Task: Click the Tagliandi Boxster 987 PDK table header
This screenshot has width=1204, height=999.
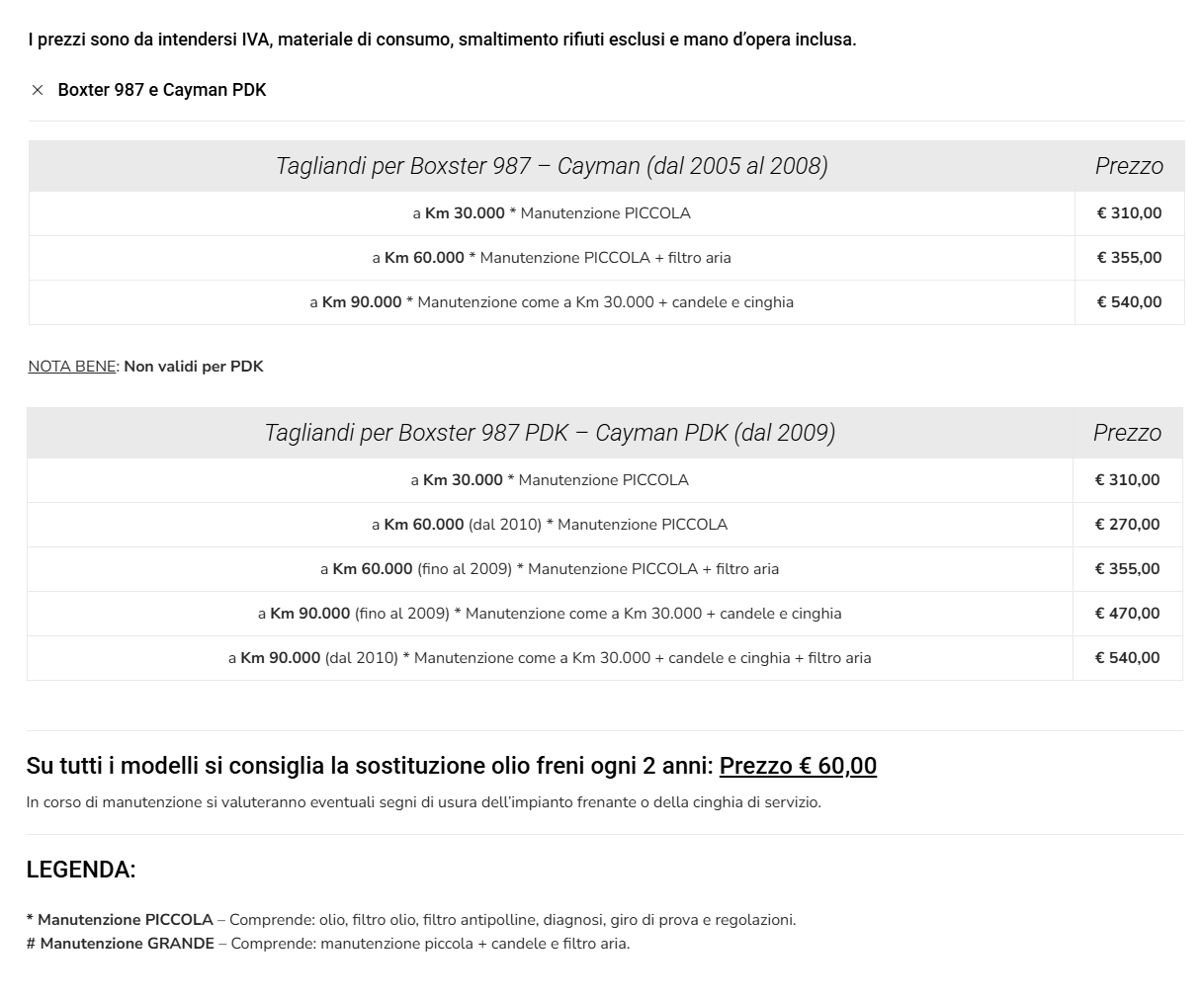Action: point(550,433)
